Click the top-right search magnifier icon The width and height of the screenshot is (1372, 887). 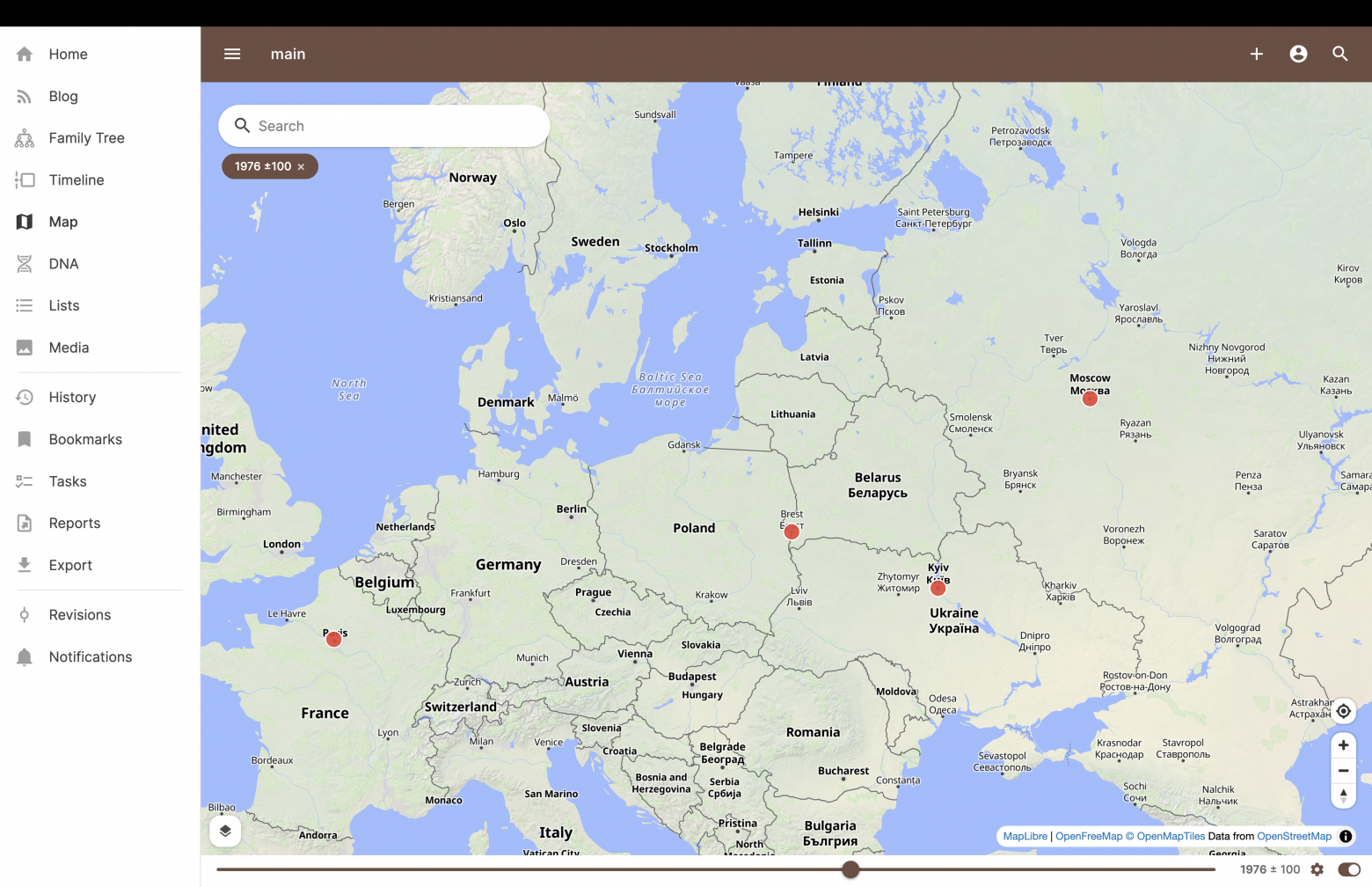pyautogui.click(x=1340, y=54)
